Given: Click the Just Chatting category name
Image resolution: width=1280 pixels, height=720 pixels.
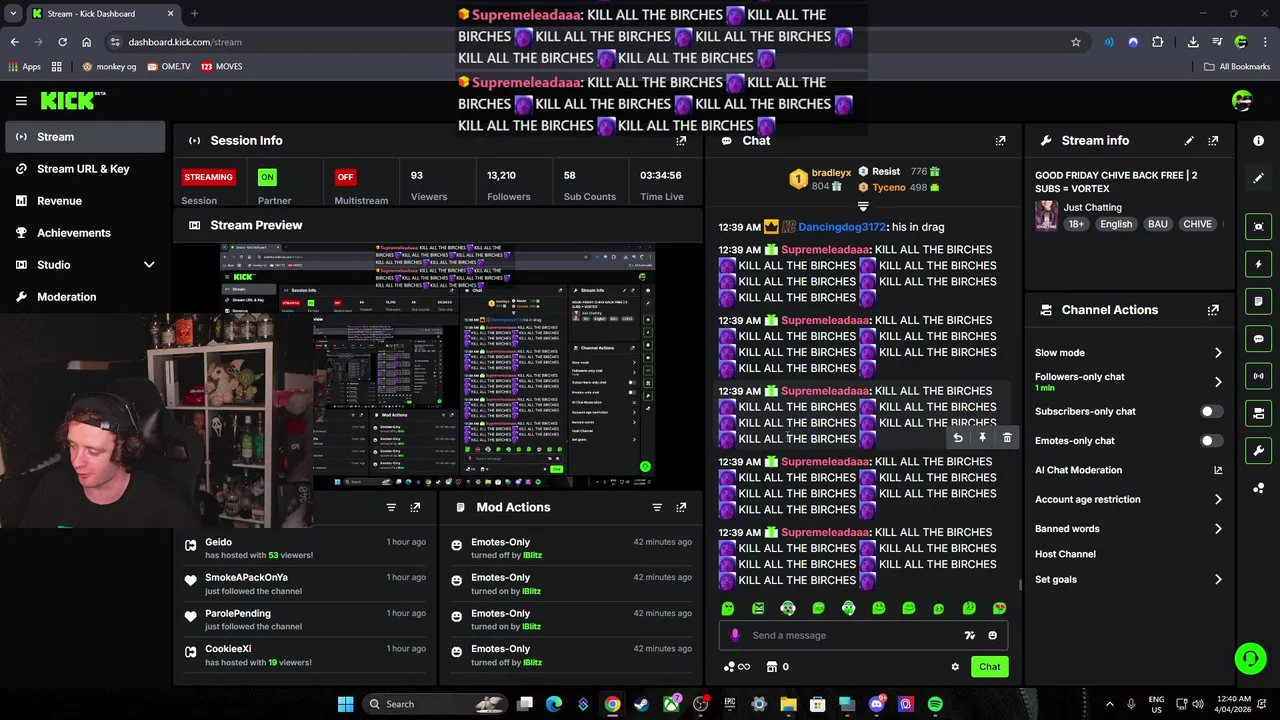Looking at the screenshot, I should pos(1092,208).
